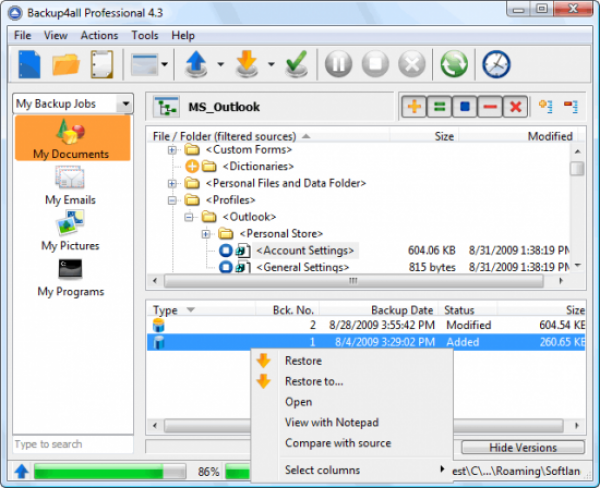Toggle the added files plus filter
The width and height of the screenshot is (600, 488).
click(413, 106)
